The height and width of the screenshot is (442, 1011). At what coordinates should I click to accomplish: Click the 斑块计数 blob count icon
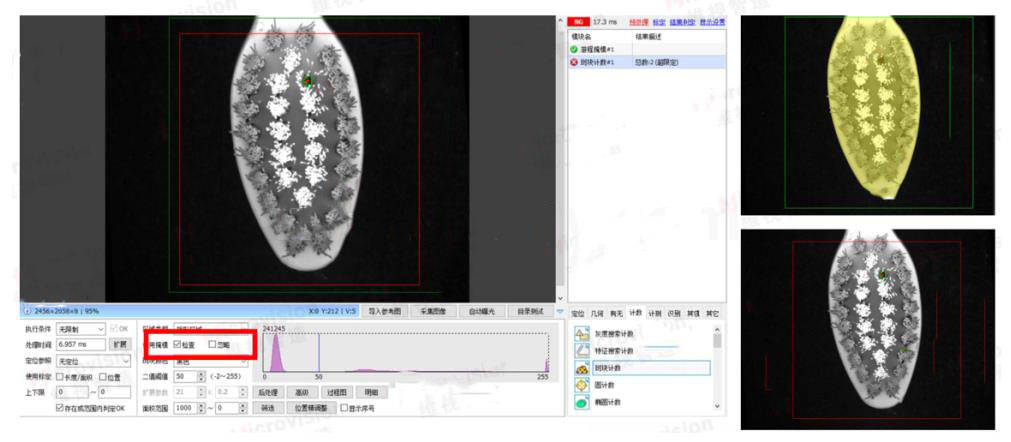581,368
